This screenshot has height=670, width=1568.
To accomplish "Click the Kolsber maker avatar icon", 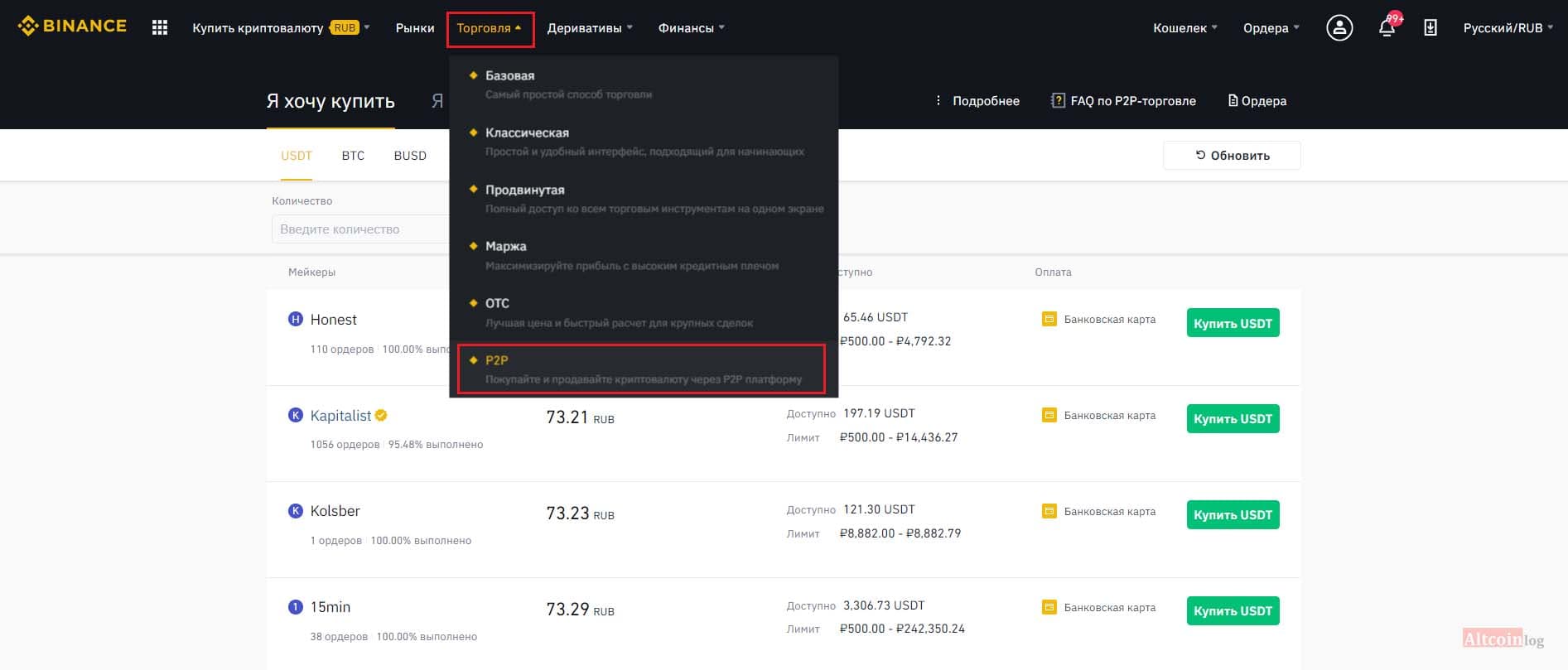I will point(295,511).
